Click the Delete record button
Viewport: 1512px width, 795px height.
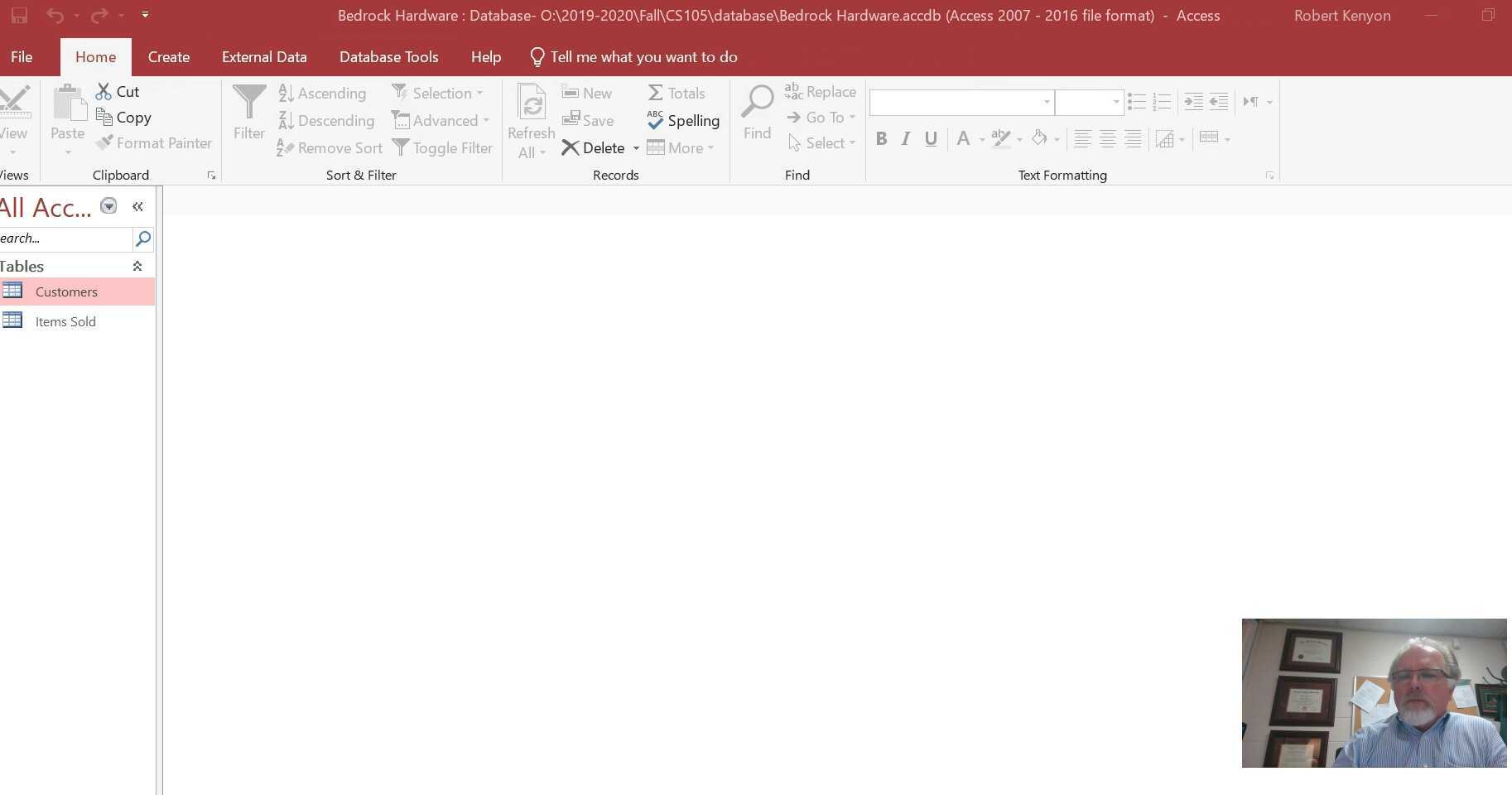594,147
